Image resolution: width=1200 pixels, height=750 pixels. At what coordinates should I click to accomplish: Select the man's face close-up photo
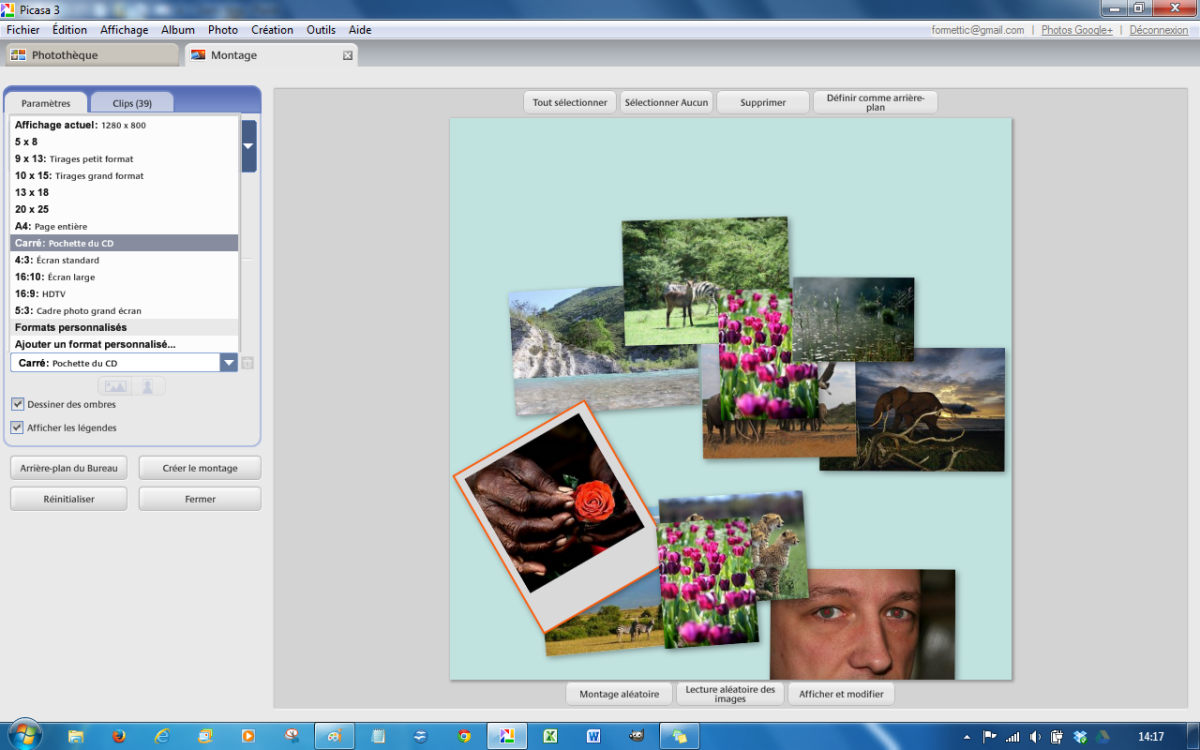(862, 625)
